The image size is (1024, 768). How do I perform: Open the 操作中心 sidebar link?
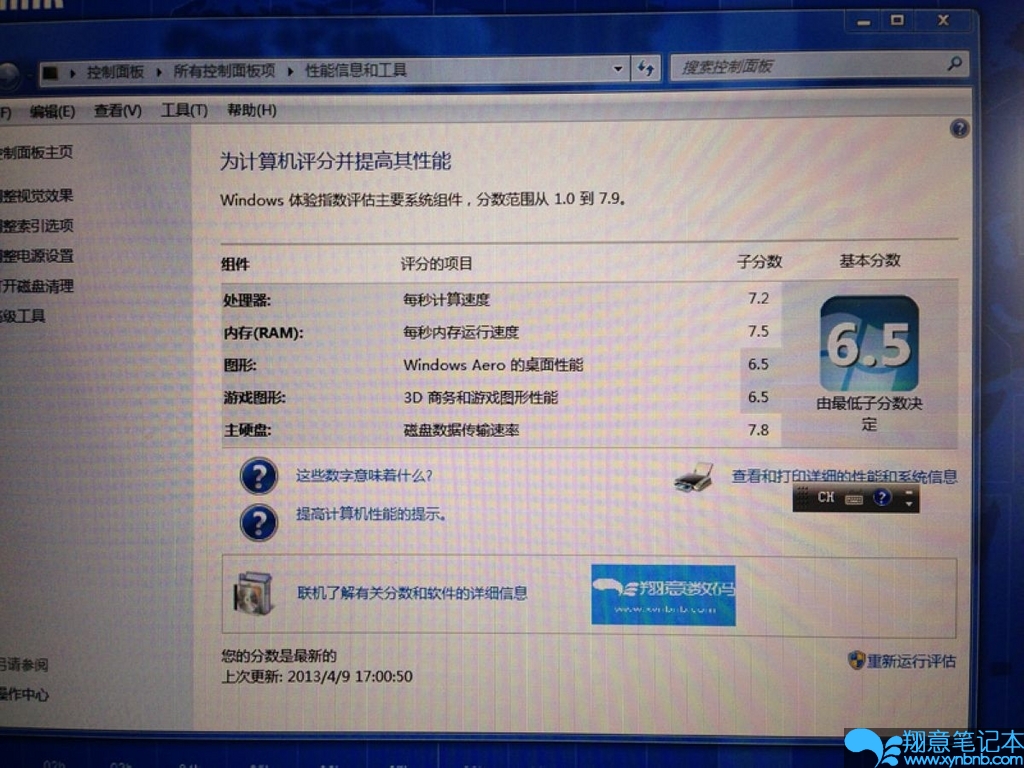click(x=24, y=694)
